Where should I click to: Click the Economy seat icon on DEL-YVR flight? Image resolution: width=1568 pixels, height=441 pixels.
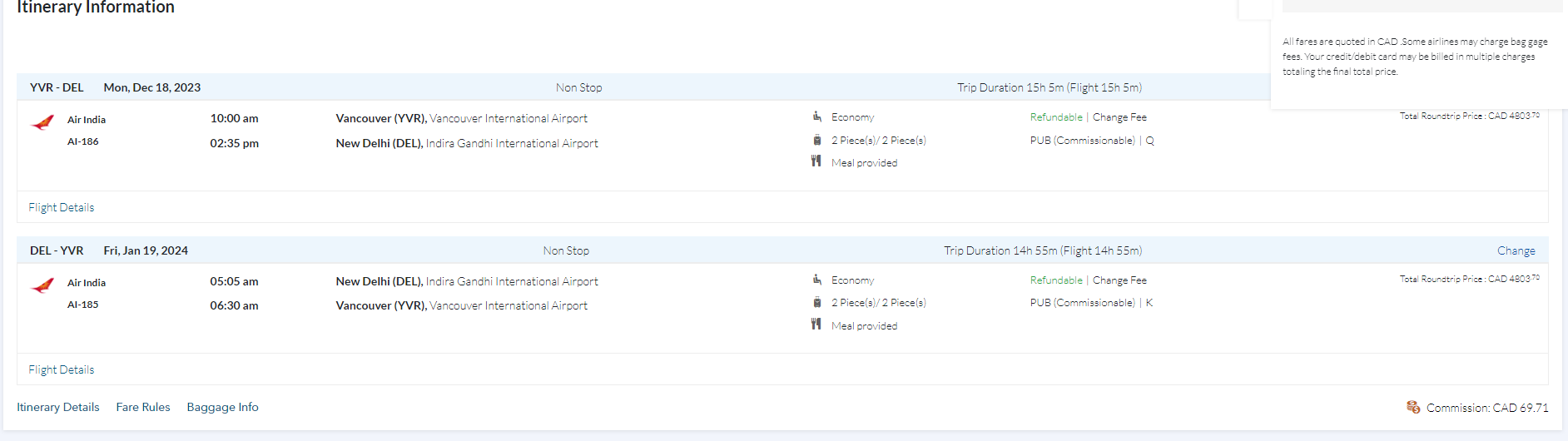coord(817,280)
